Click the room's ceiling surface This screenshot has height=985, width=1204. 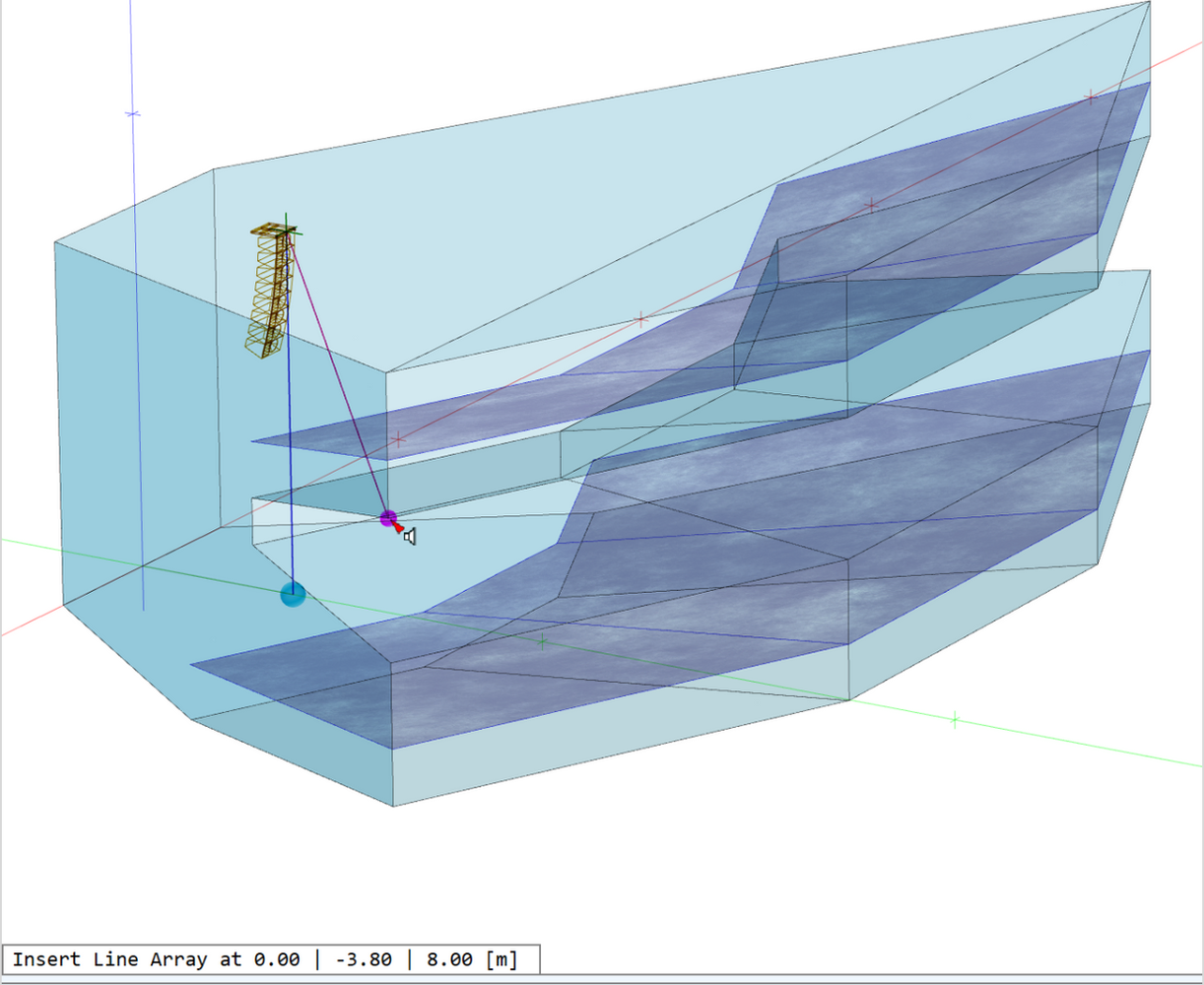[x=591, y=197]
